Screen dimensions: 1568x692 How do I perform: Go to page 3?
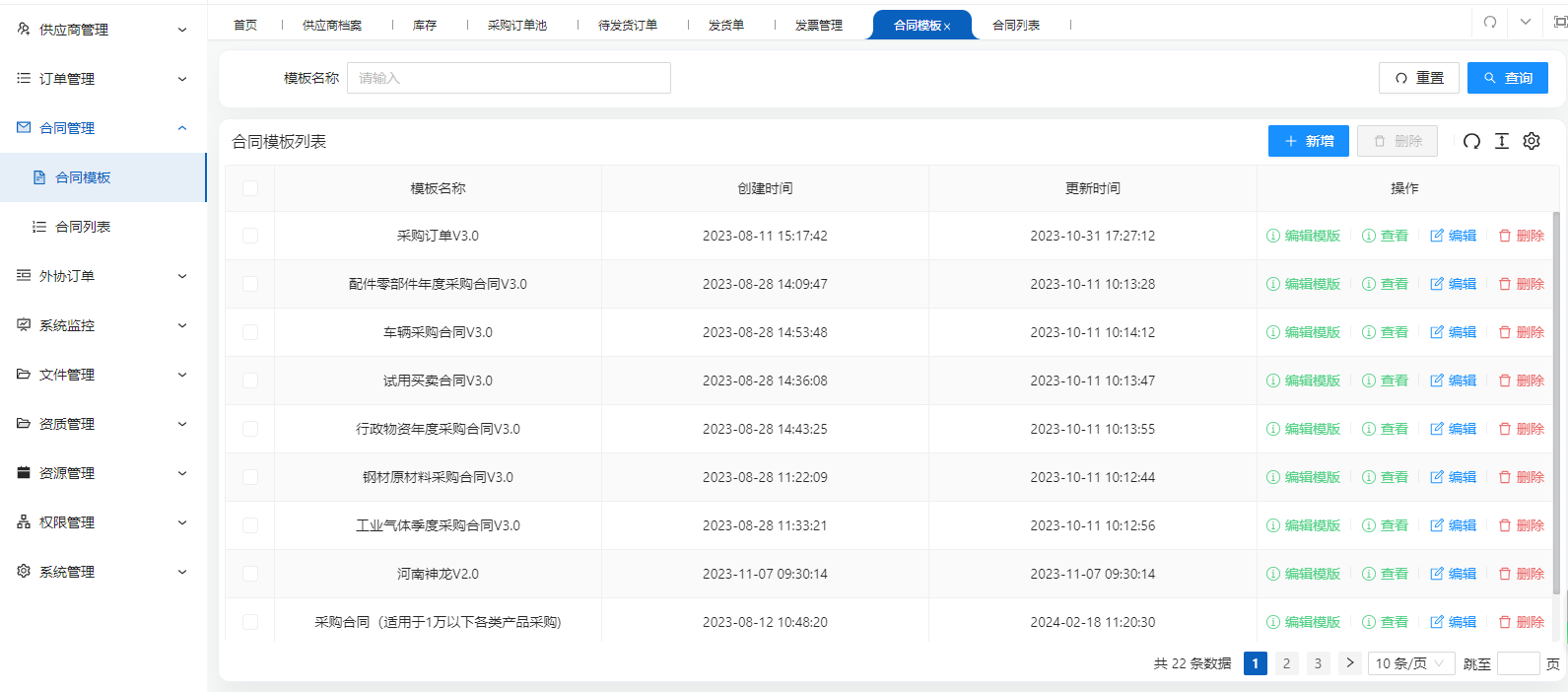pos(1318,663)
